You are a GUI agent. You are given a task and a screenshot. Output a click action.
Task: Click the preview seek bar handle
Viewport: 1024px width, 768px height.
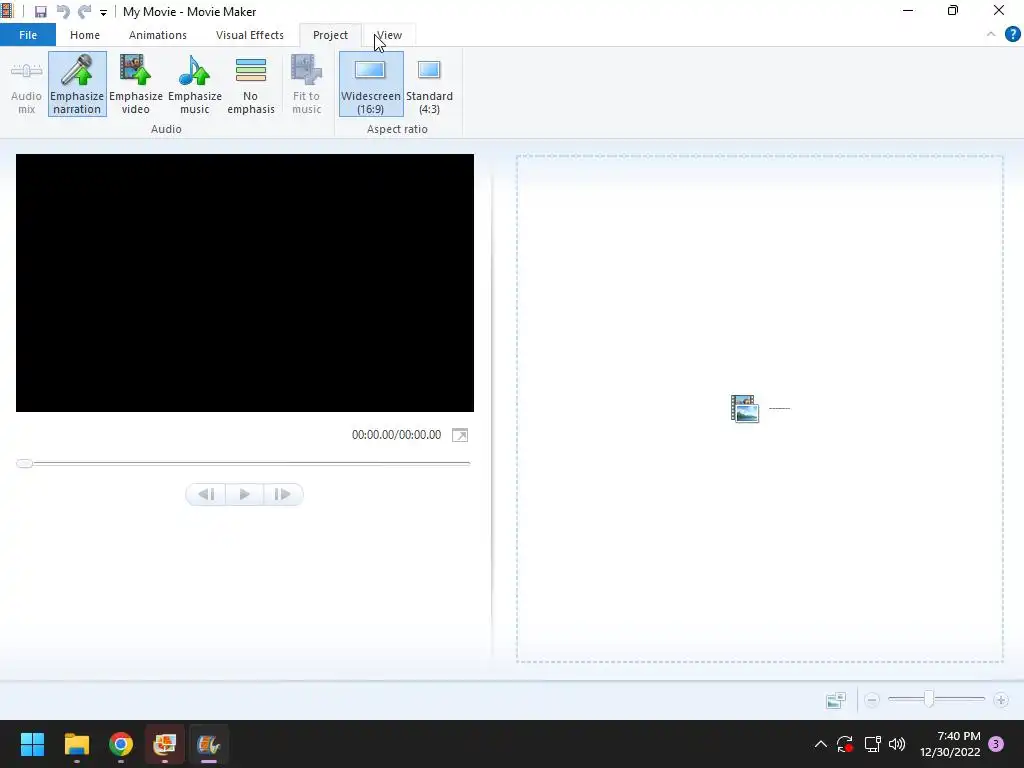[25, 464]
